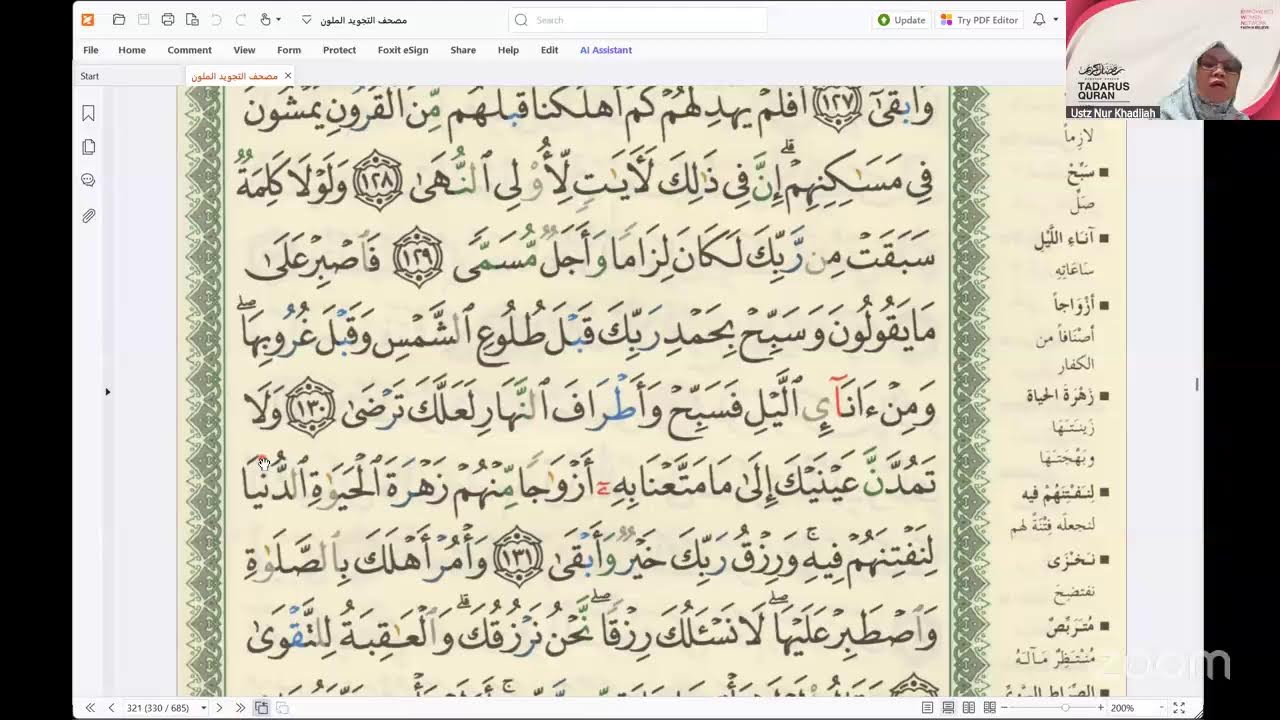The height and width of the screenshot is (720, 1280).
Task: Click inside the Search field
Action: [x=638, y=19]
